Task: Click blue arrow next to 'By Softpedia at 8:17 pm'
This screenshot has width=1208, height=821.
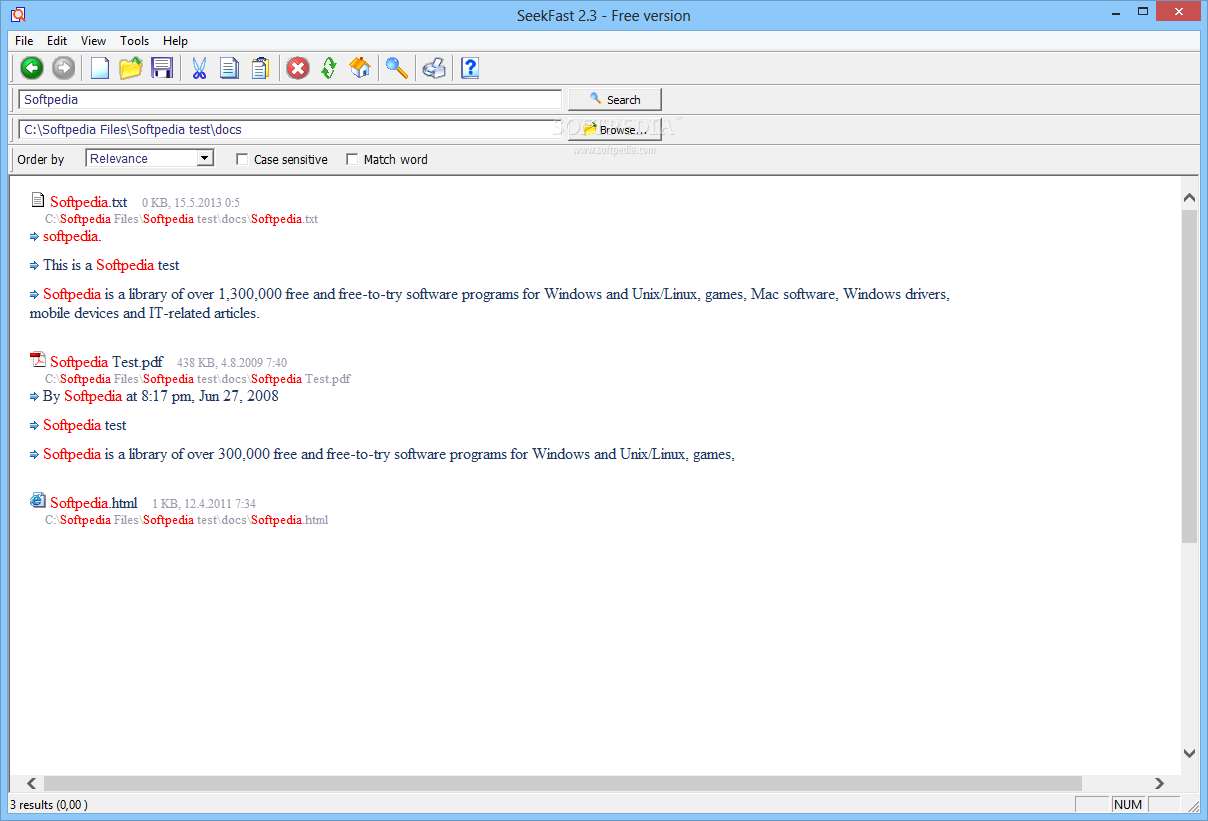Action: click(35, 397)
